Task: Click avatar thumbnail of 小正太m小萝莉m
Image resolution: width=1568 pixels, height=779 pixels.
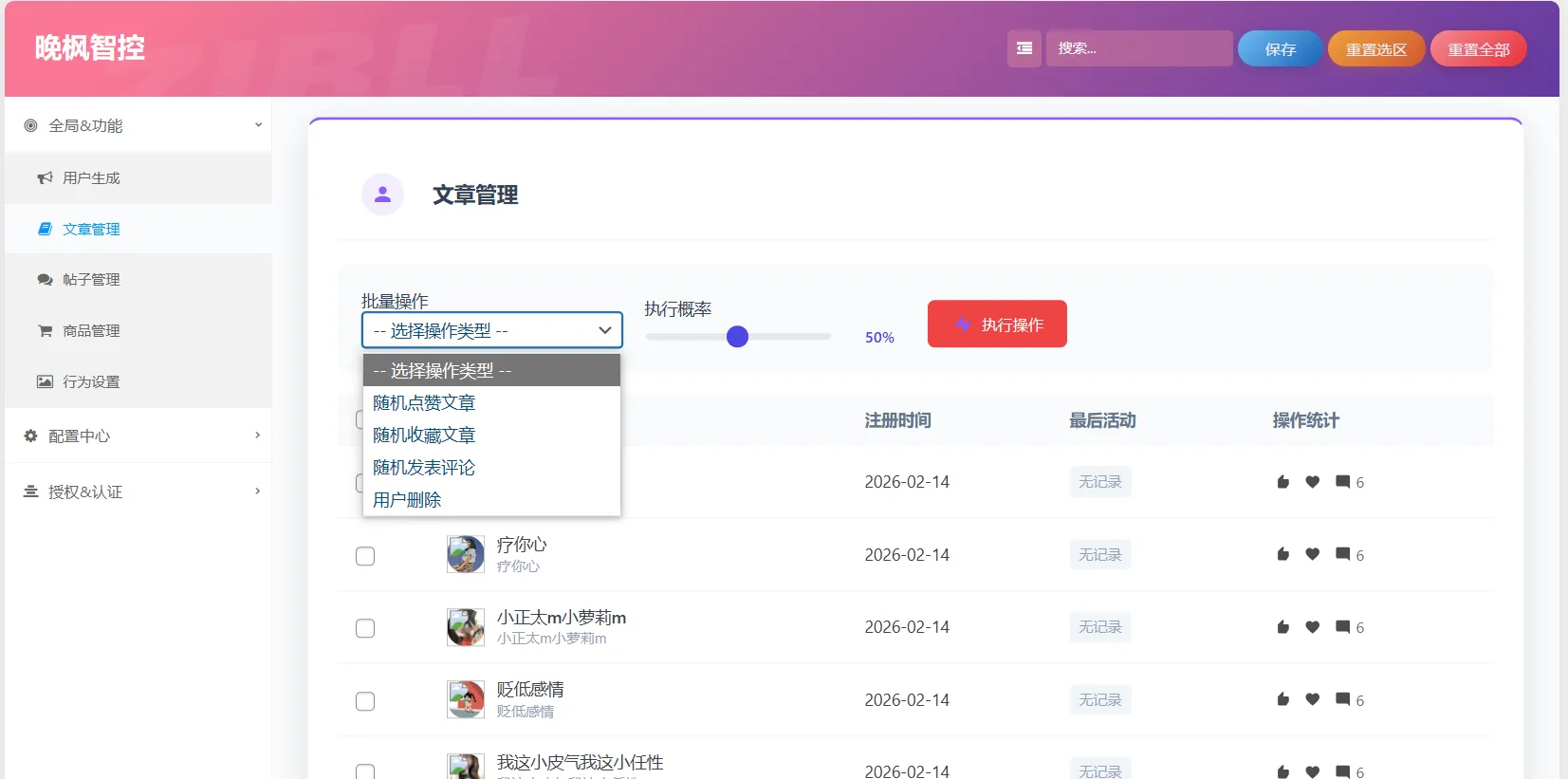Action: tap(466, 627)
